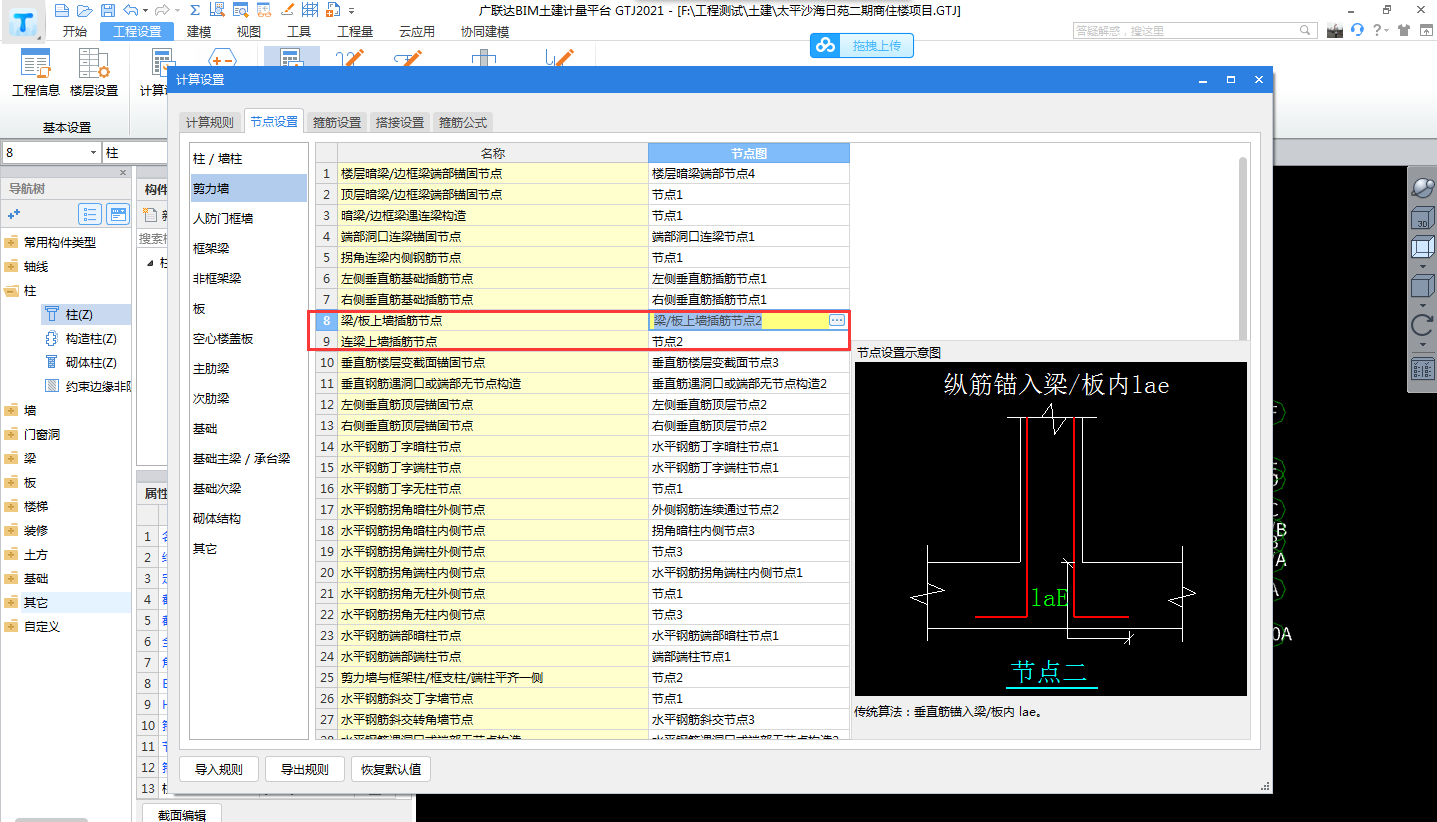Click the solid shaded cube icon
The image size is (1437, 822).
(1422, 286)
